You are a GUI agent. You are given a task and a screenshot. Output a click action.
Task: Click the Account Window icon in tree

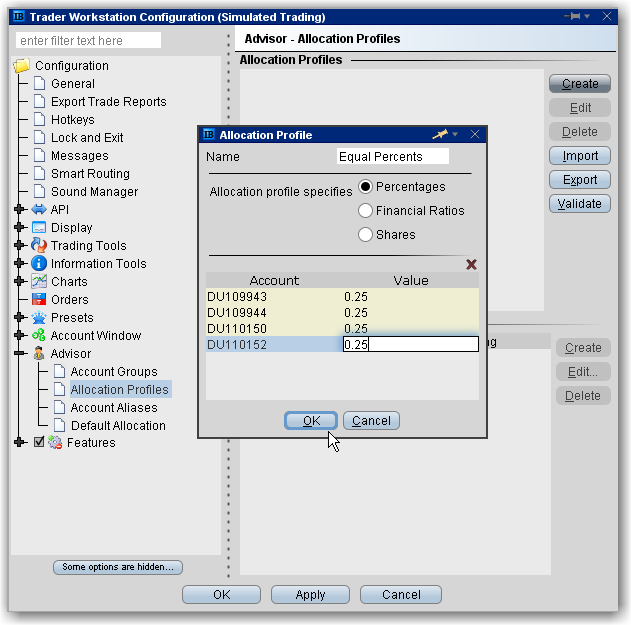pos(39,335)
